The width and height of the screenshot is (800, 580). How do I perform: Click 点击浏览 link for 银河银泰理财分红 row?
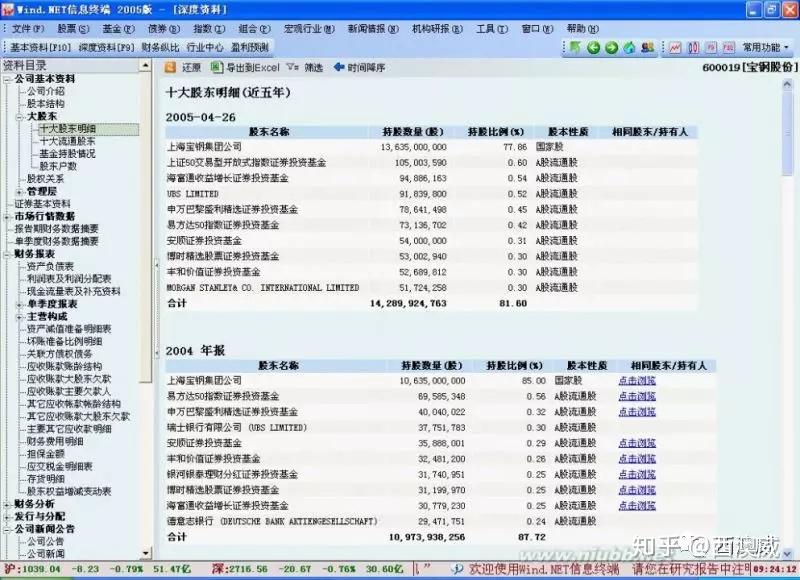point(637,474)
